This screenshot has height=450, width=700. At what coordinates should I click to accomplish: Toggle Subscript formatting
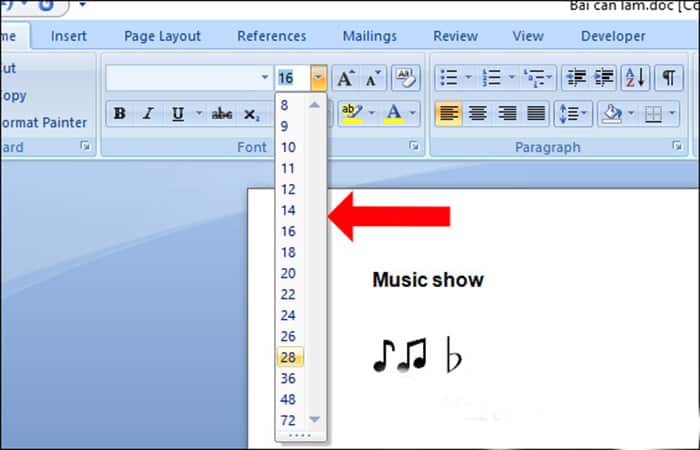(x=251, y=114)
